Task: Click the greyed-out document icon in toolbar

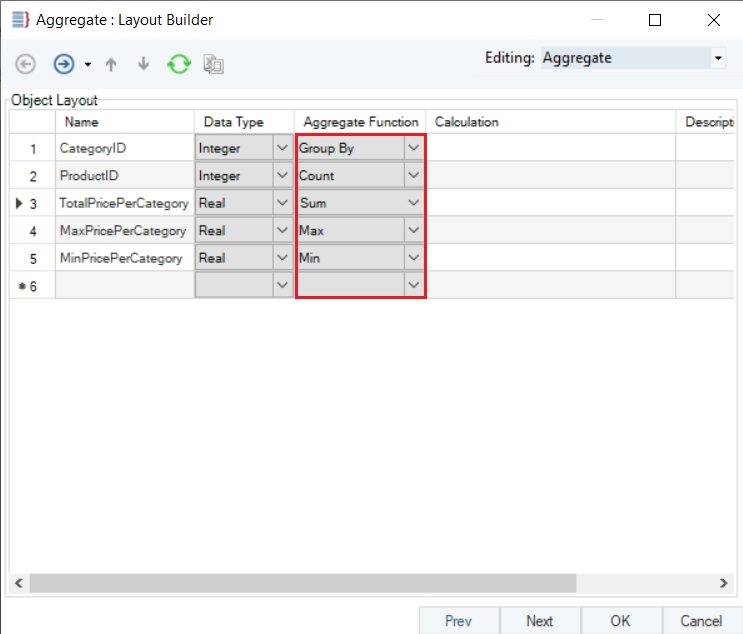Action: coord(213,64)
